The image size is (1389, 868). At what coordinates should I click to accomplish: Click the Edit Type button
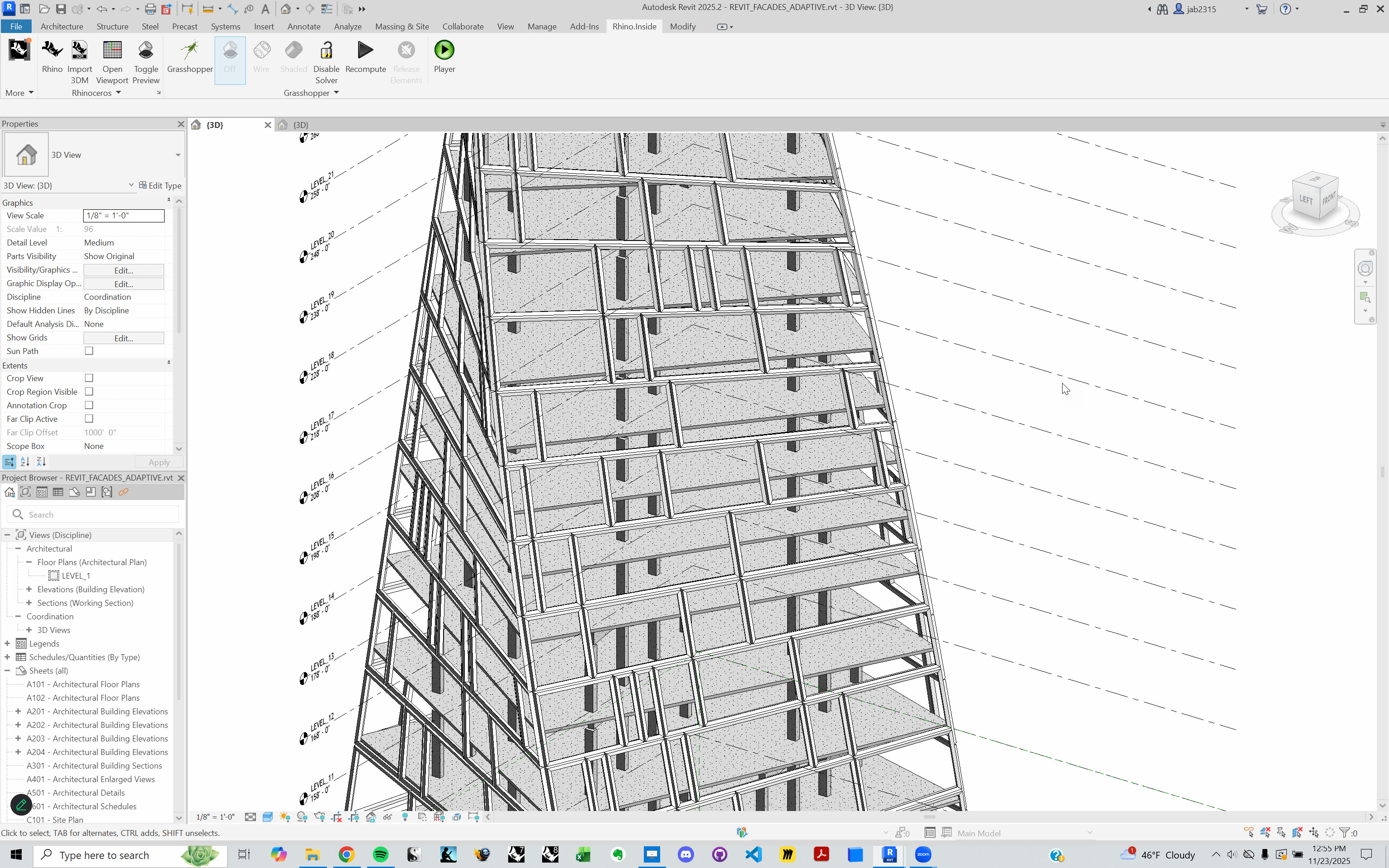click(x=160, y=185)
